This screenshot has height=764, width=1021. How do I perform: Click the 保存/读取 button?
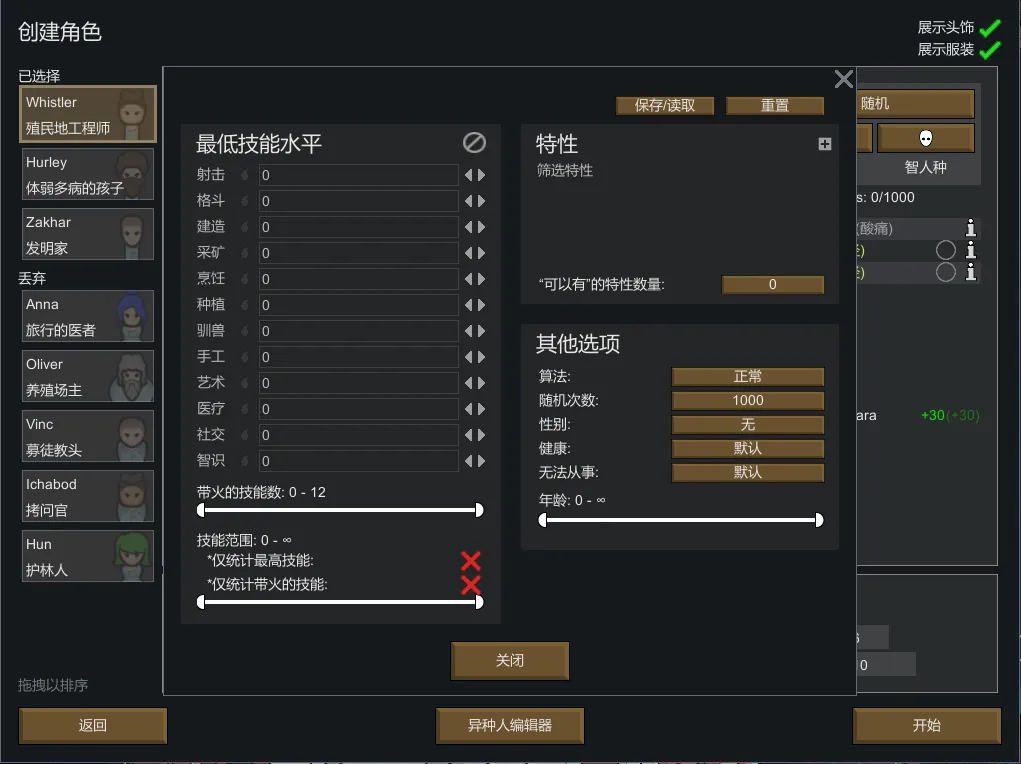point(665,106)
